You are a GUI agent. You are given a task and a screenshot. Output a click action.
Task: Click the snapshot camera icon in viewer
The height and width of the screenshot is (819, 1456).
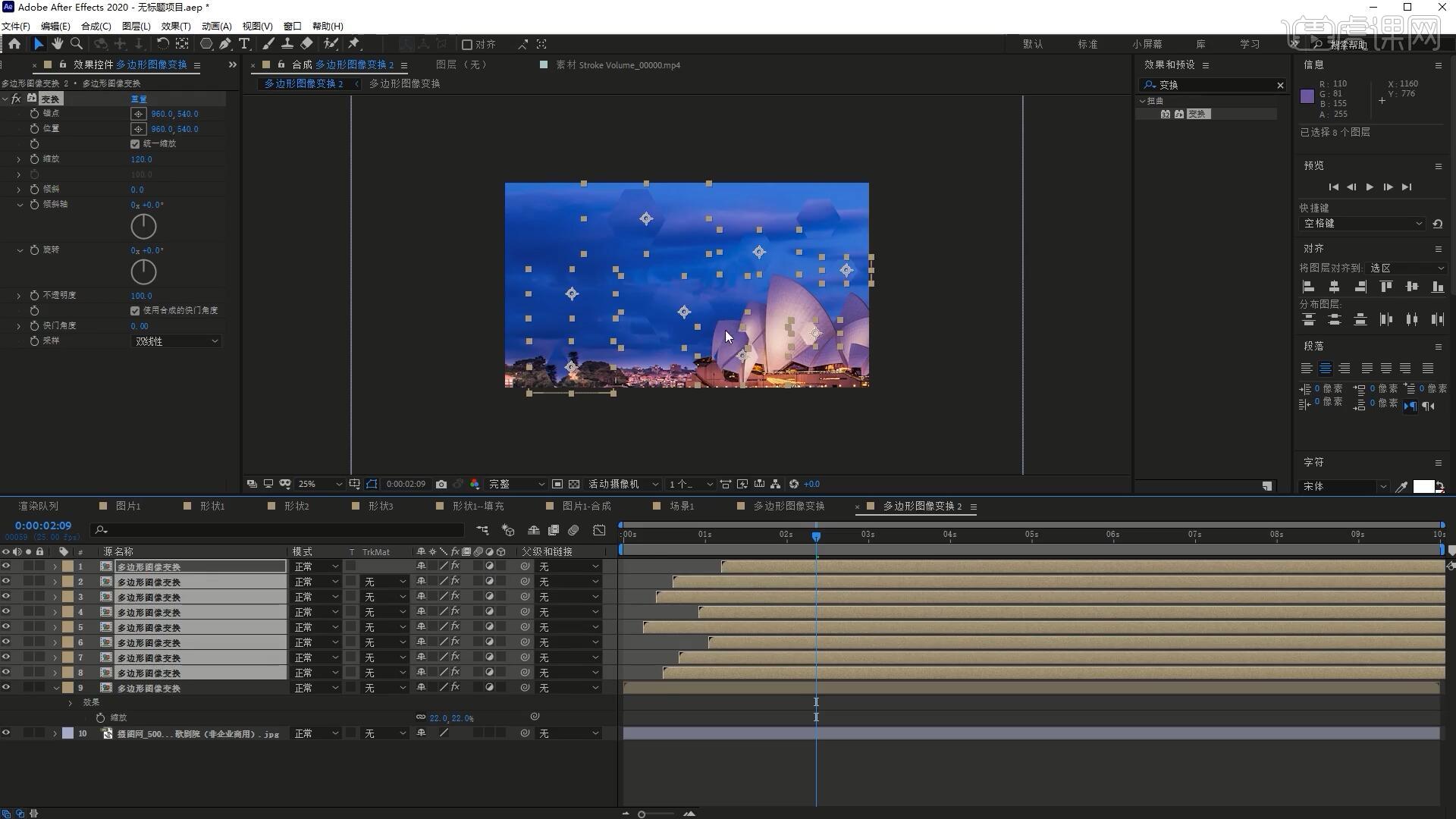click(441, 484)
